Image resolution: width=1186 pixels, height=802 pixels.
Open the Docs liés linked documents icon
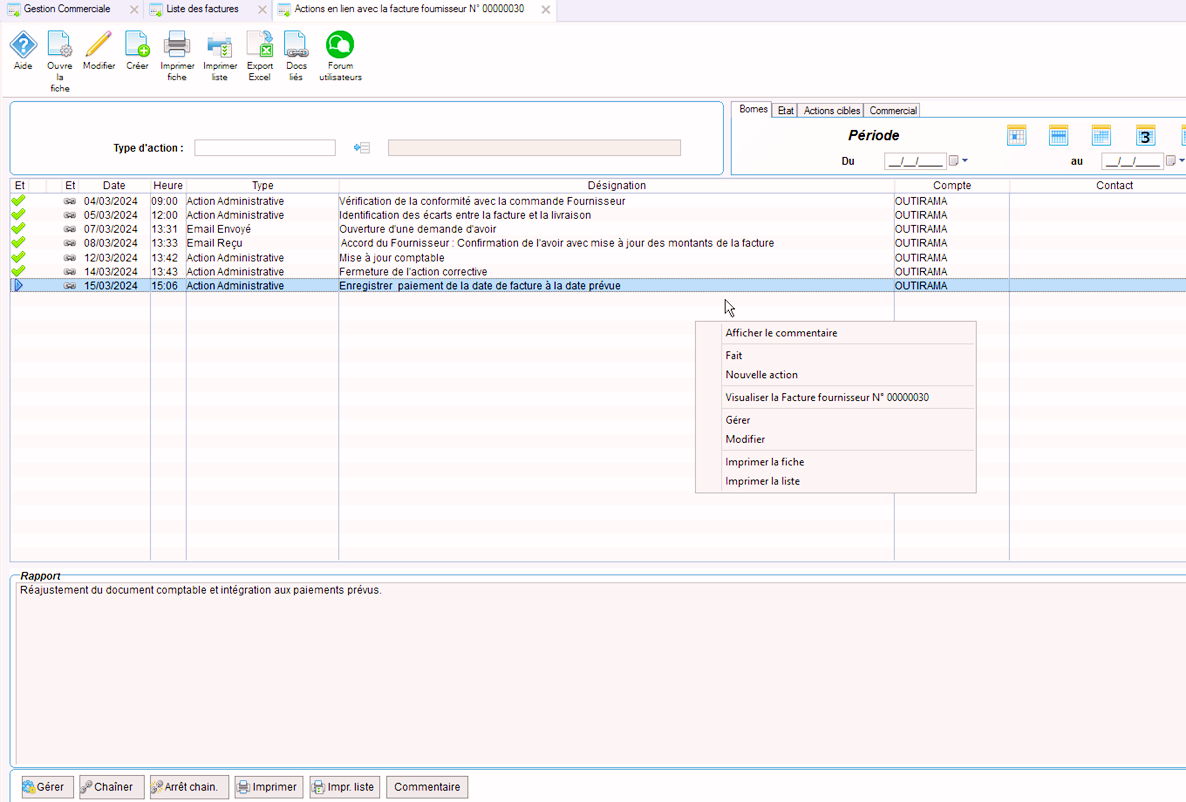pyautogui.click(x=296, y=45)
